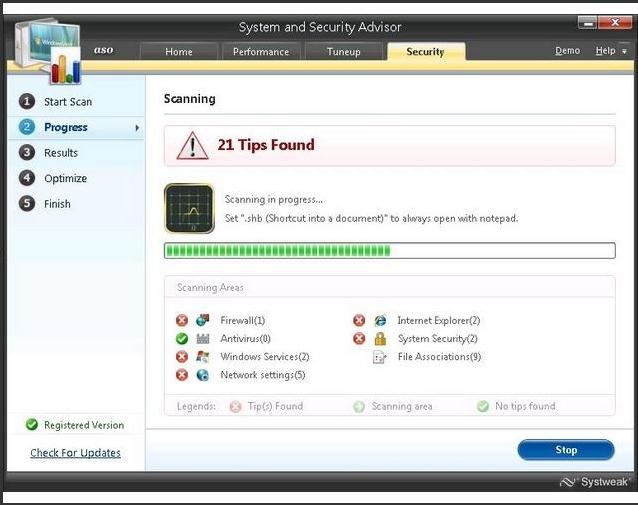Click the No tips found legend icon
638x505 pixels.
coord(483,406)
